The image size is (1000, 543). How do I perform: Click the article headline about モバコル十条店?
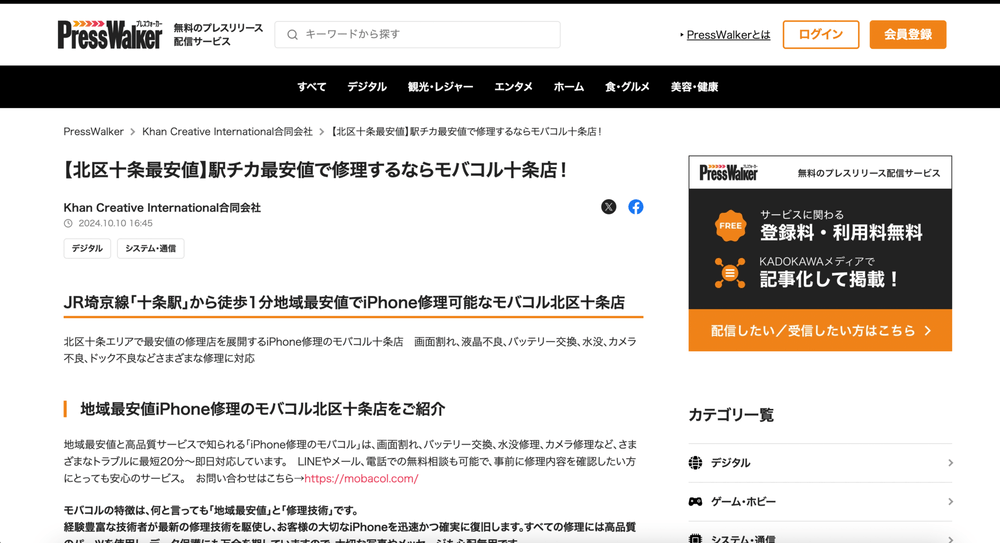tap(316, 170)
